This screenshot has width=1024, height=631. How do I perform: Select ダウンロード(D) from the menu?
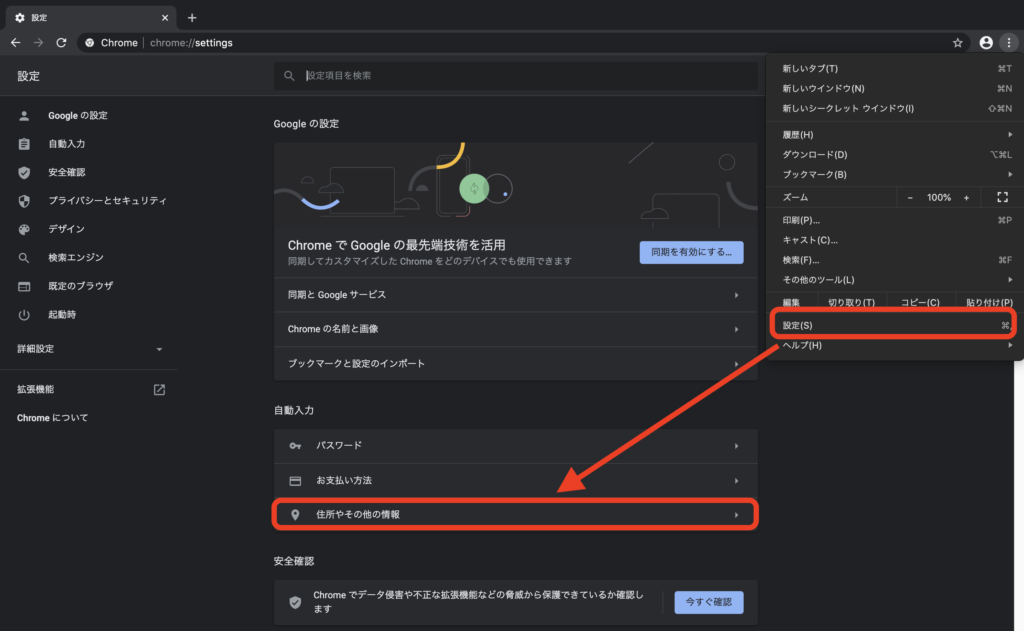point(895,155)
